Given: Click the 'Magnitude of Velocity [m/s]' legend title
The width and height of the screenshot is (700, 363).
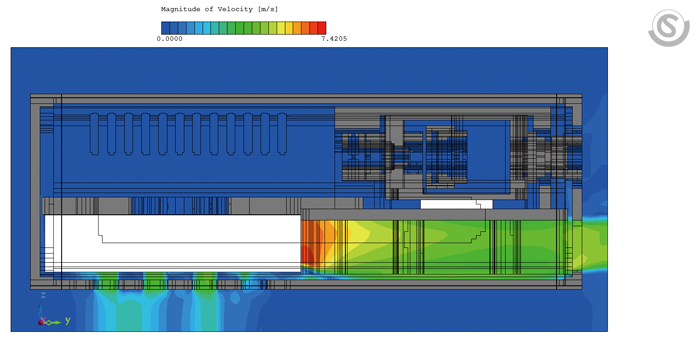Looking at the screenshot, I should (x=219, y=9).
